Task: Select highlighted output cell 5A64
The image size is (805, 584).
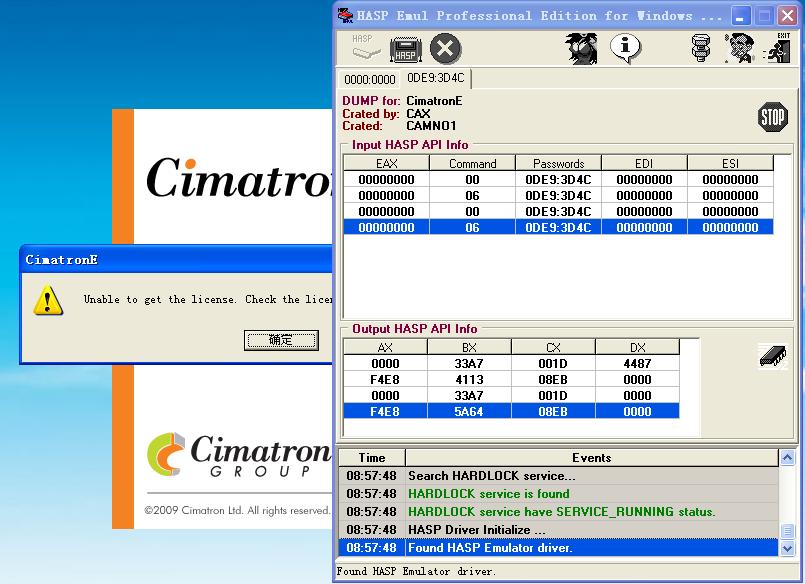Action: point(469,412)
